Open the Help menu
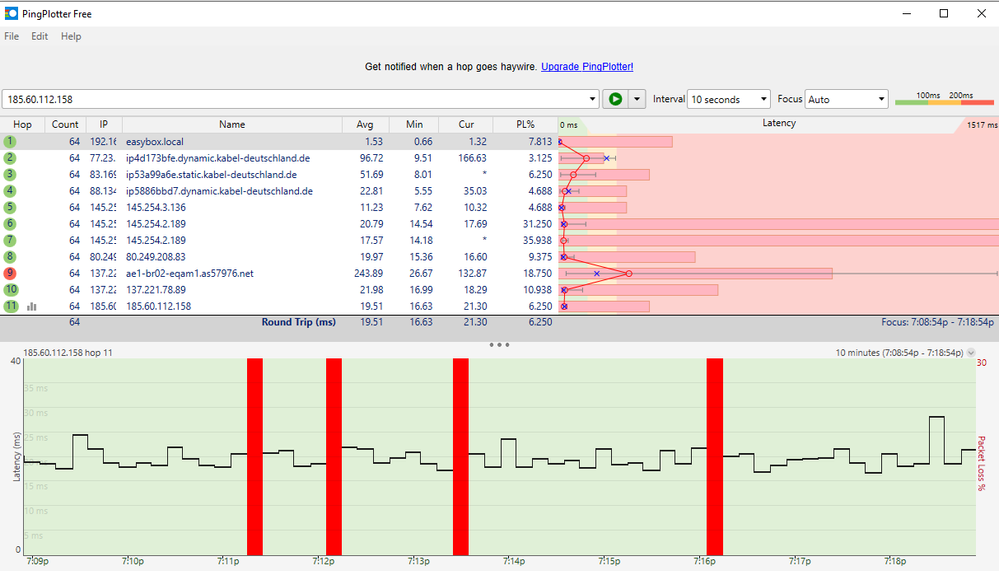999x571 pixels. click(71, 36)
